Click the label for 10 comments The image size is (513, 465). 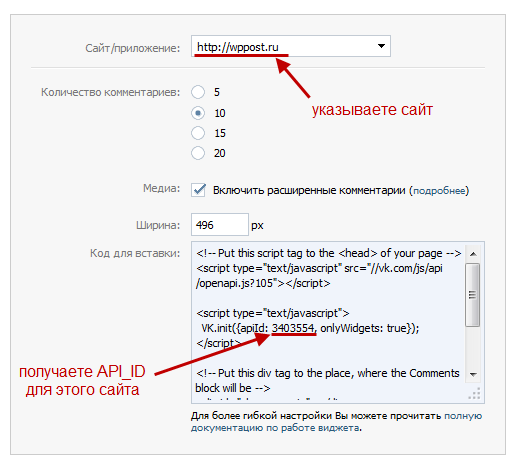point(220,113)
